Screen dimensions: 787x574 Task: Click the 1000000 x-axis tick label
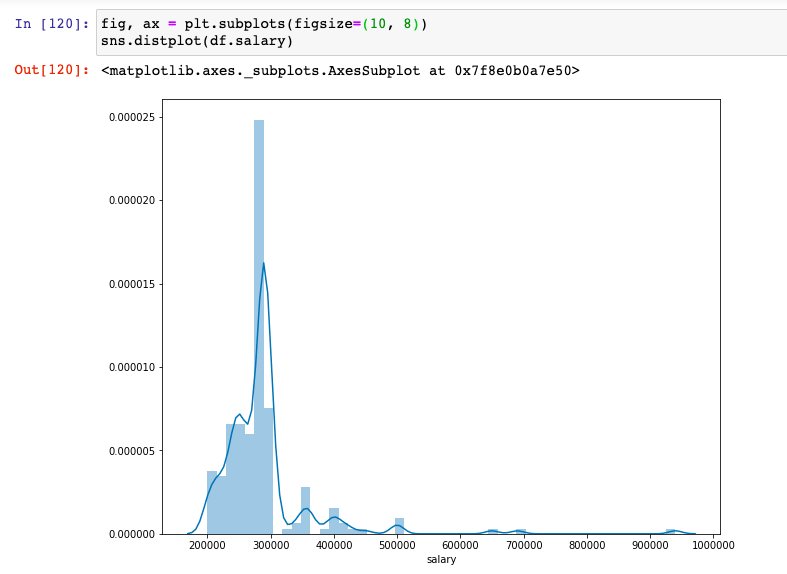tap(714, 546)
